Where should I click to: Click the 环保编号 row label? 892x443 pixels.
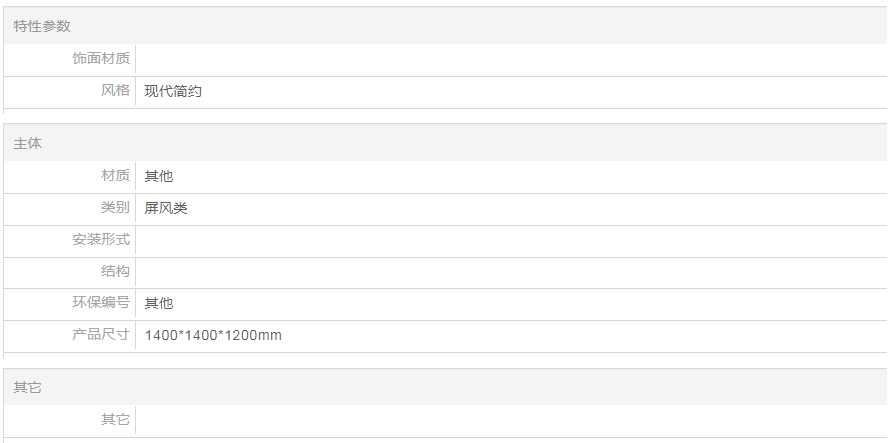pos(101,303)
